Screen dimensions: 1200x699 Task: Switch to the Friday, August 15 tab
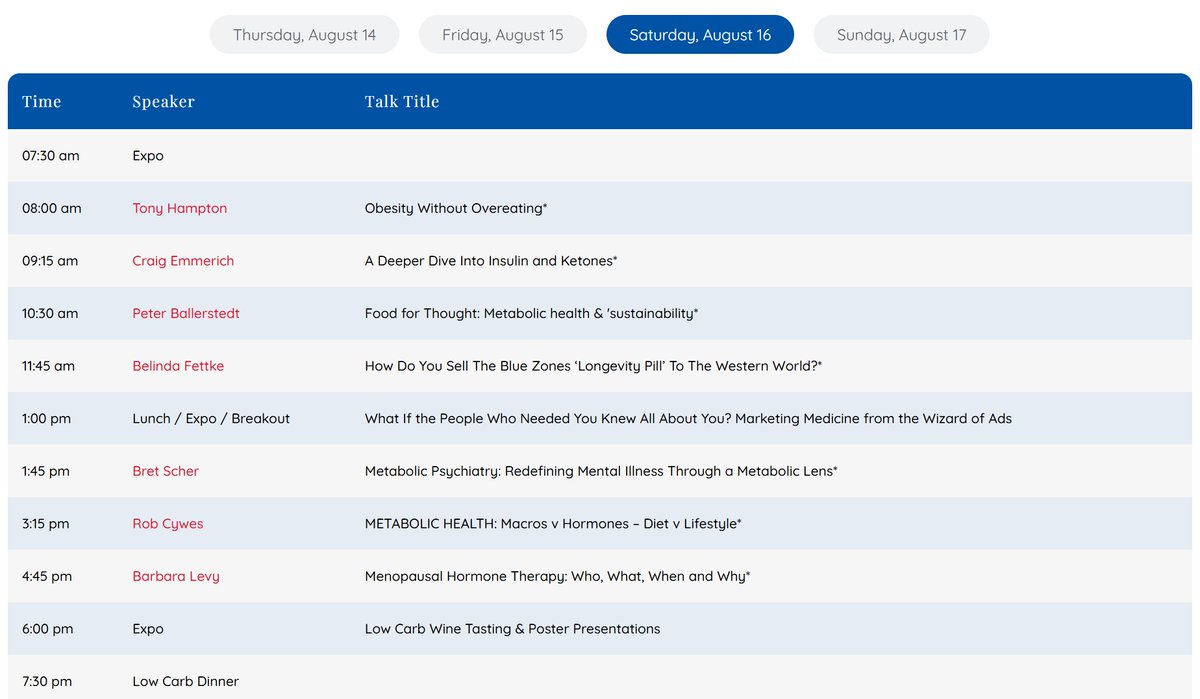point(502,35)
